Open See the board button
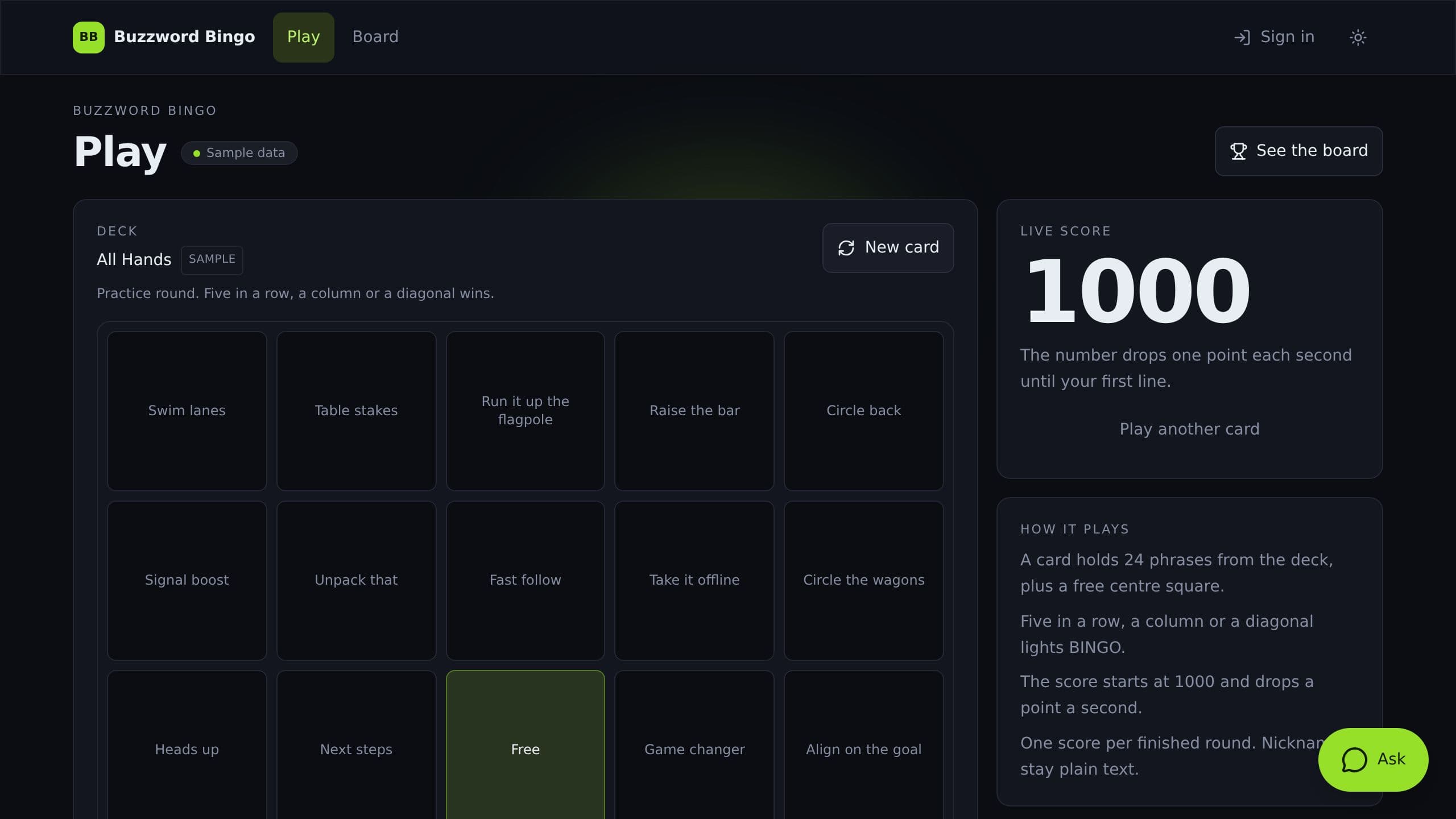1456x819 pixels. [x=1298, y=151]
